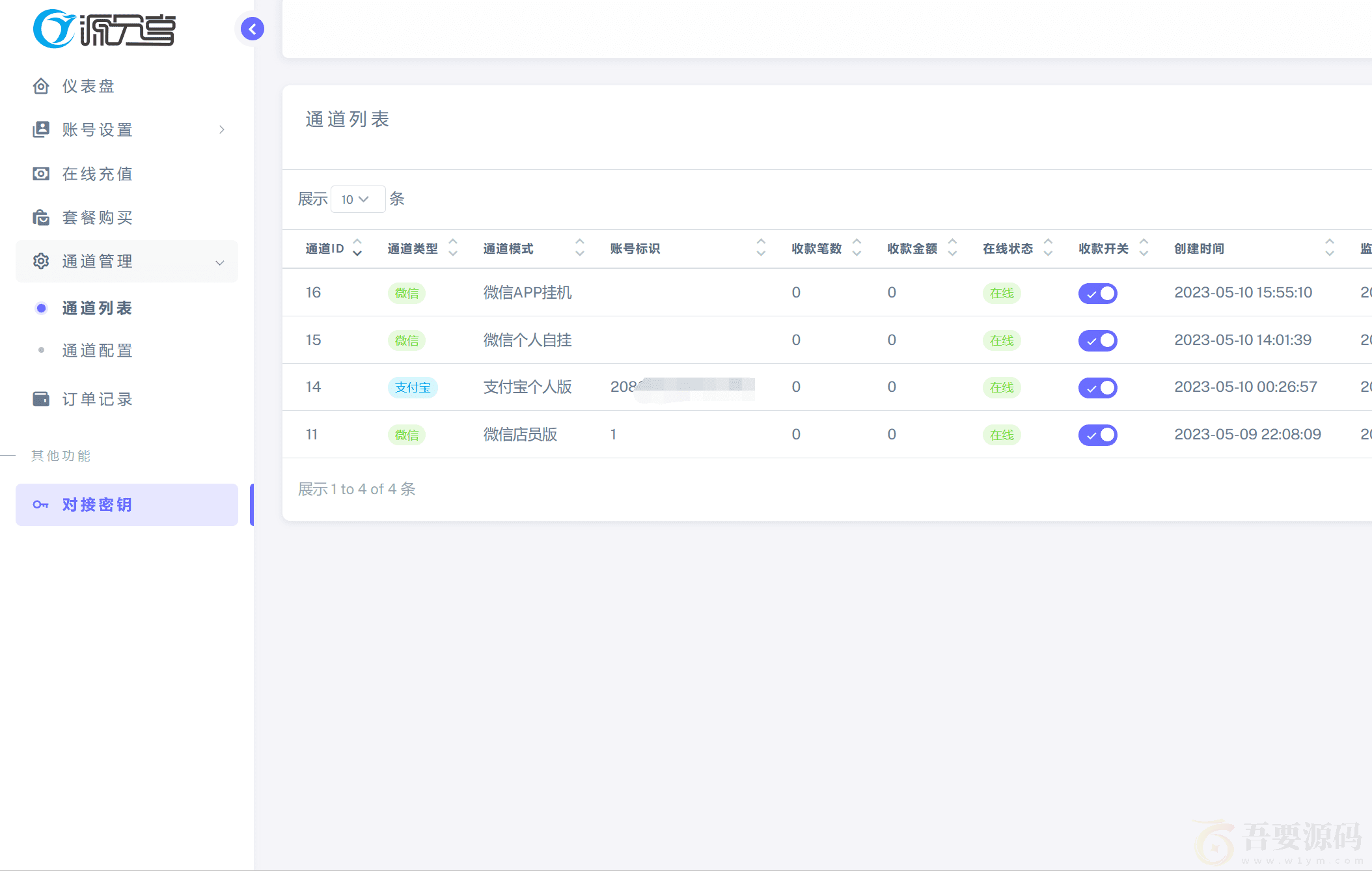Click the '展示 1 to 4 of 4 条' summary
The width and height of the screenshot is (1372, 871).
click(x=357, y=489)
